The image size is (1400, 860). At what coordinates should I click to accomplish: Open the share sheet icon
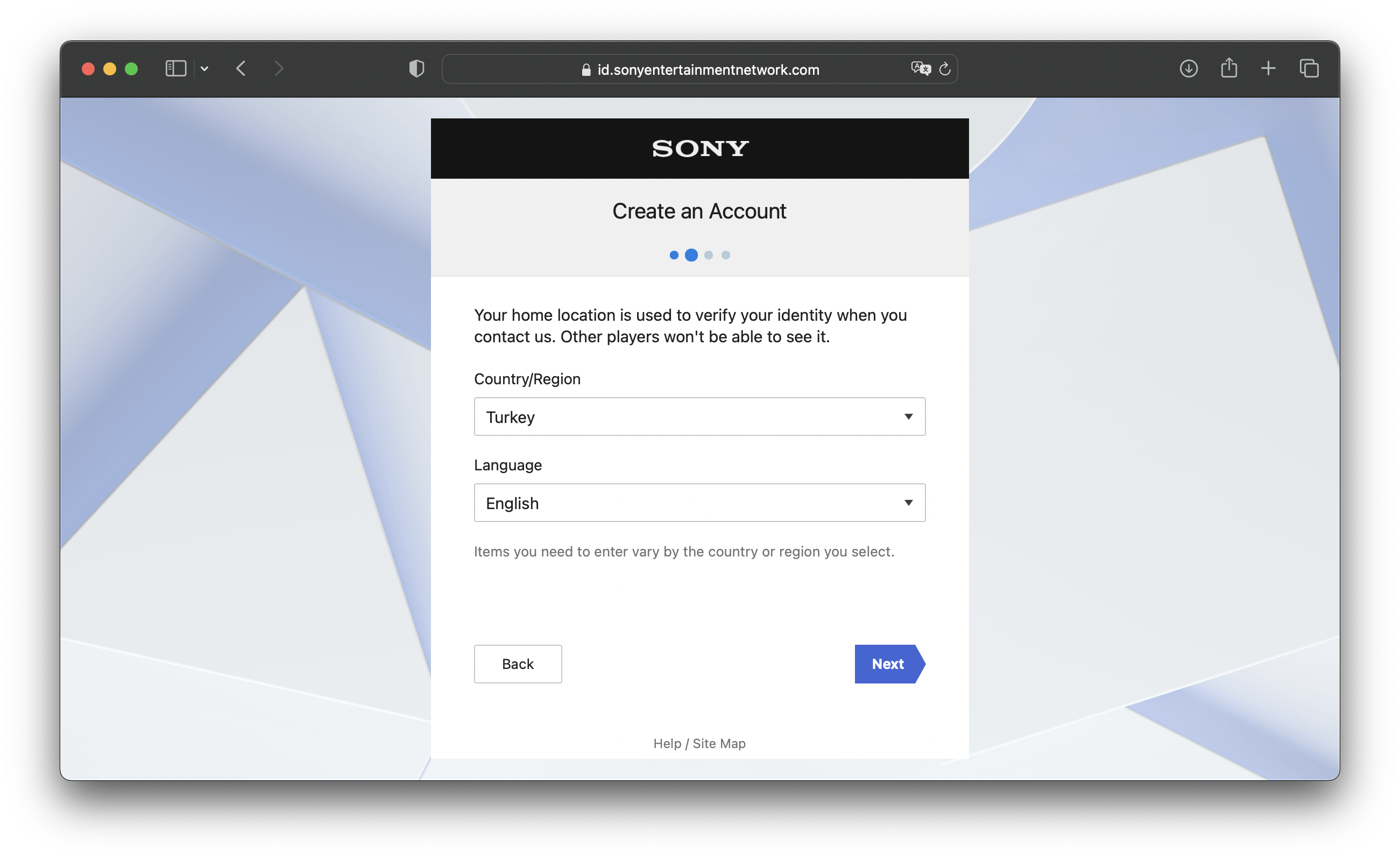pos(1228,69)
